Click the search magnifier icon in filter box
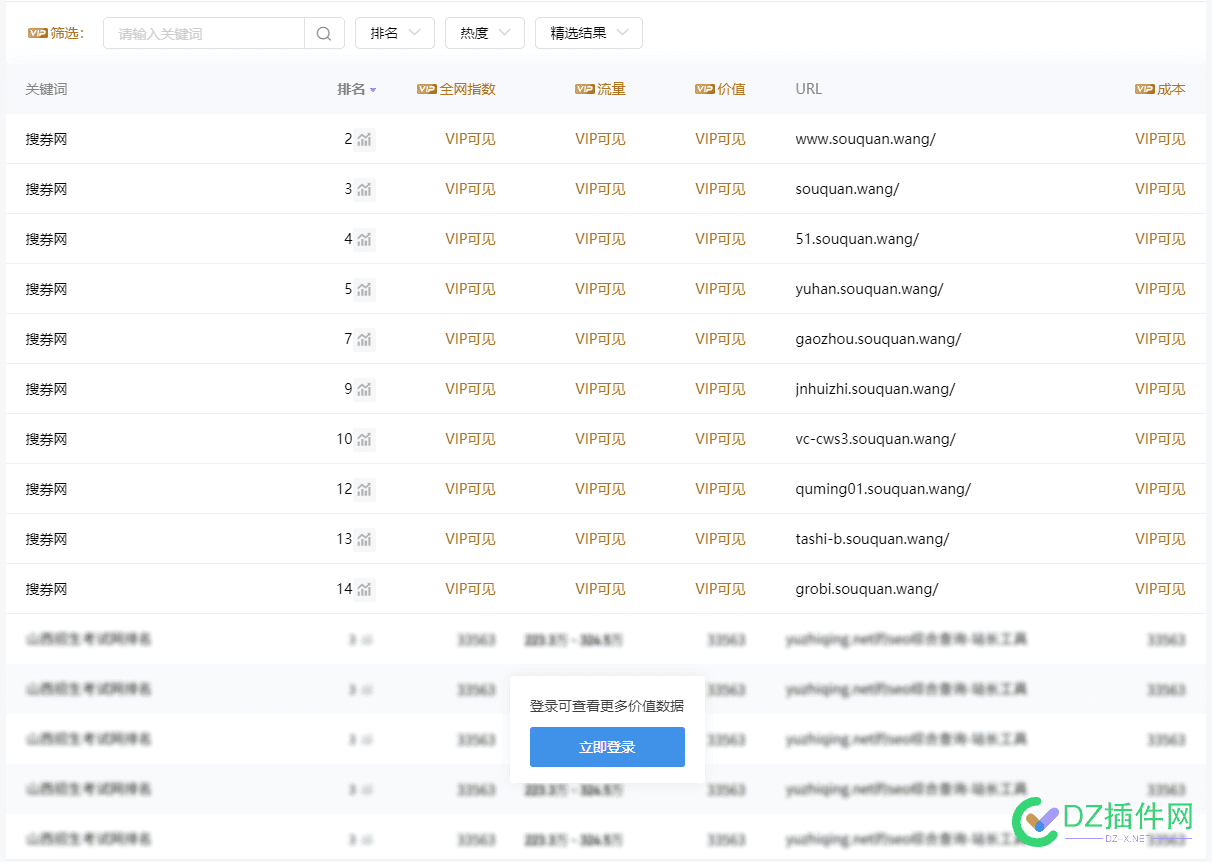The width and height of the screenshot is (1212, 862). coord(324,33)
